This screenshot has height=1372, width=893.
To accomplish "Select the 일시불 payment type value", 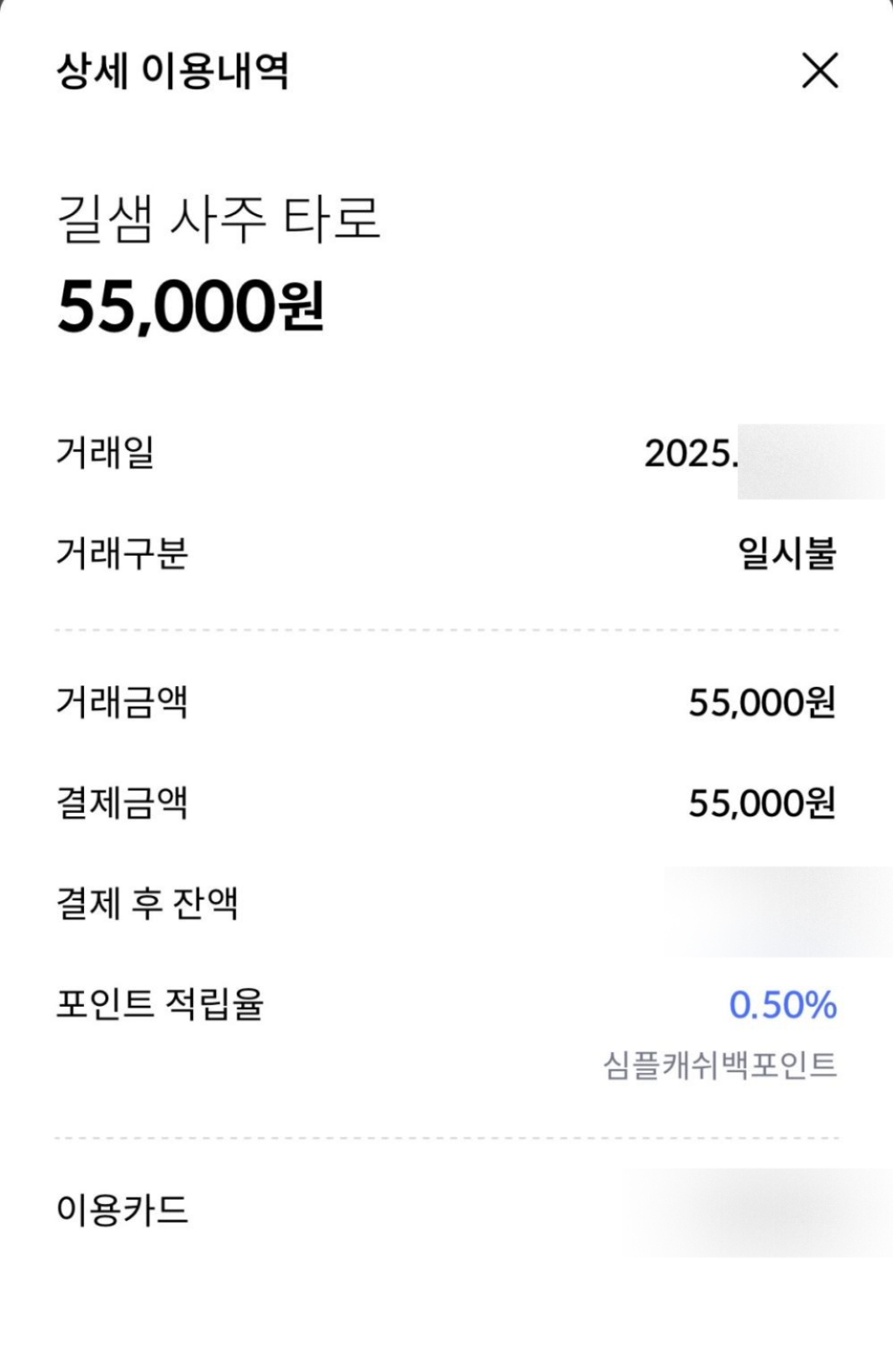I will tap(788, 553).
